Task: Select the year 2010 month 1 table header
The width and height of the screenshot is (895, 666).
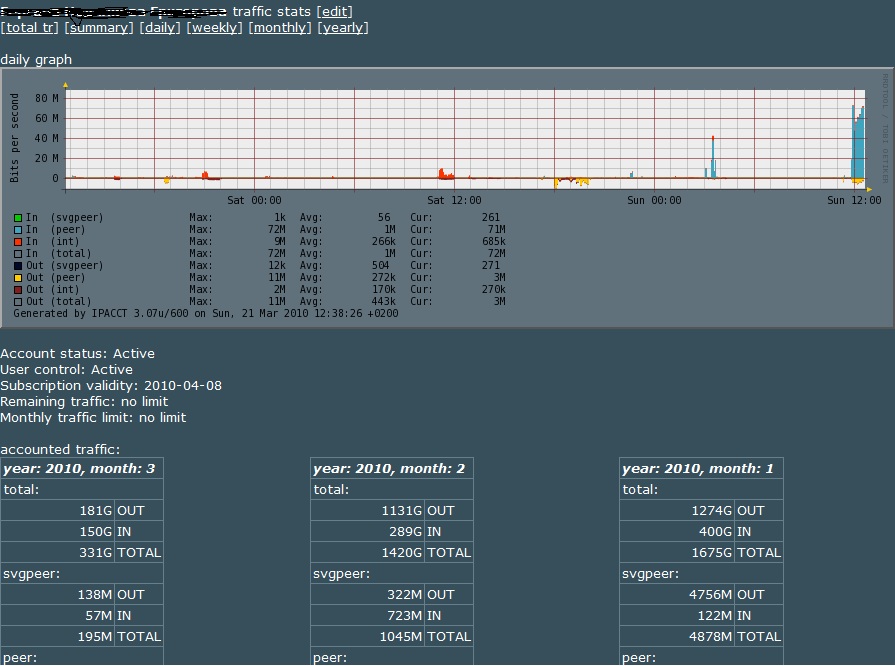Action: coord(698,468)
